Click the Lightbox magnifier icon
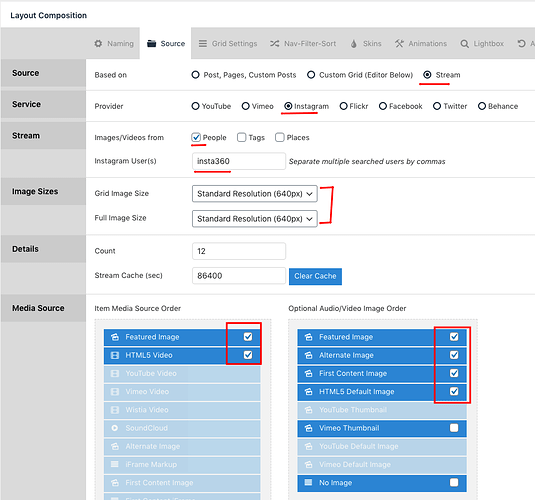This screenshot has width=535, height=500. coord(464,44)
